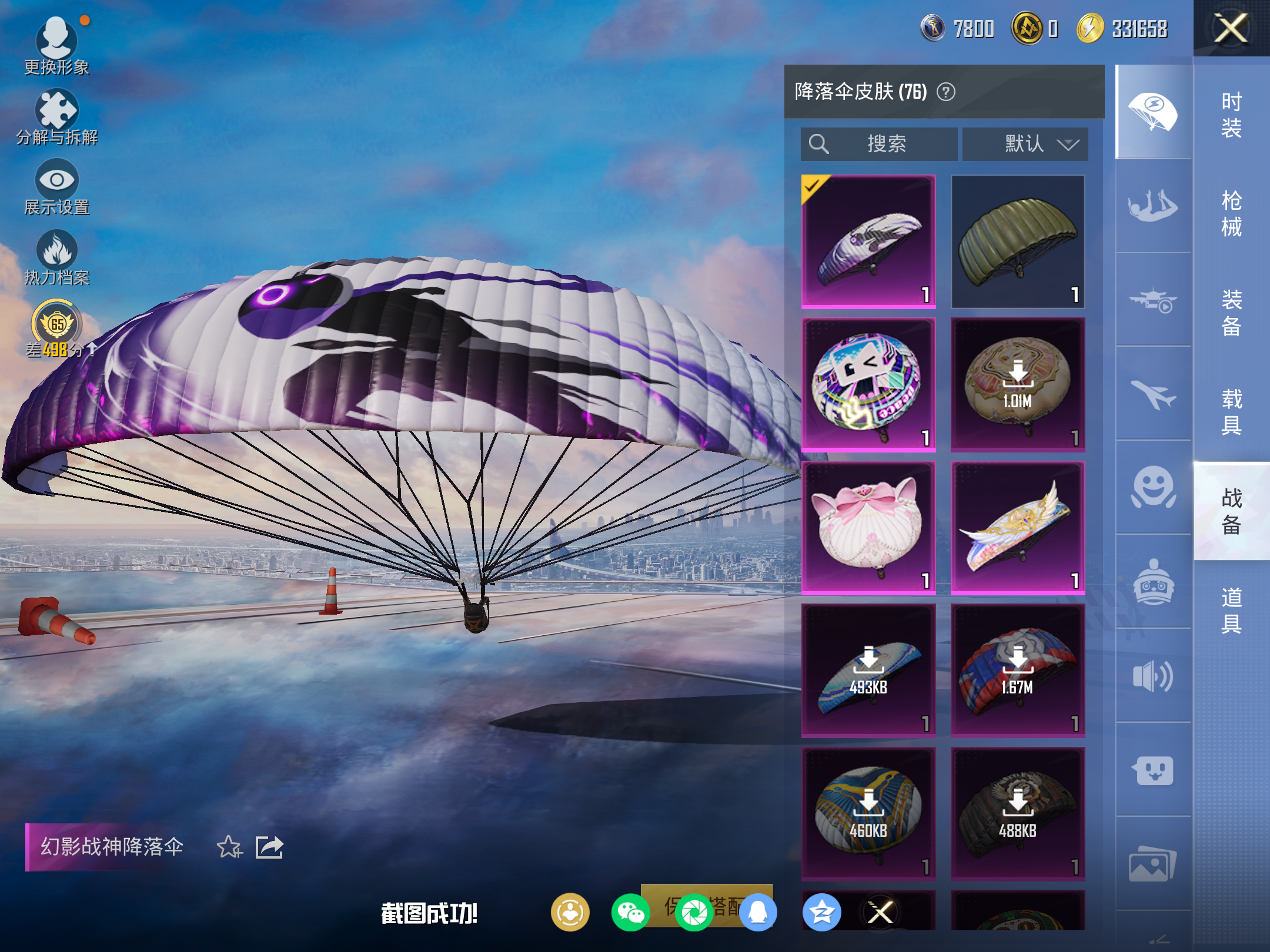Viewport: 1270px width, 952px height.
Task: Click the 搜索 search field
Action: [x=879, y=144]
